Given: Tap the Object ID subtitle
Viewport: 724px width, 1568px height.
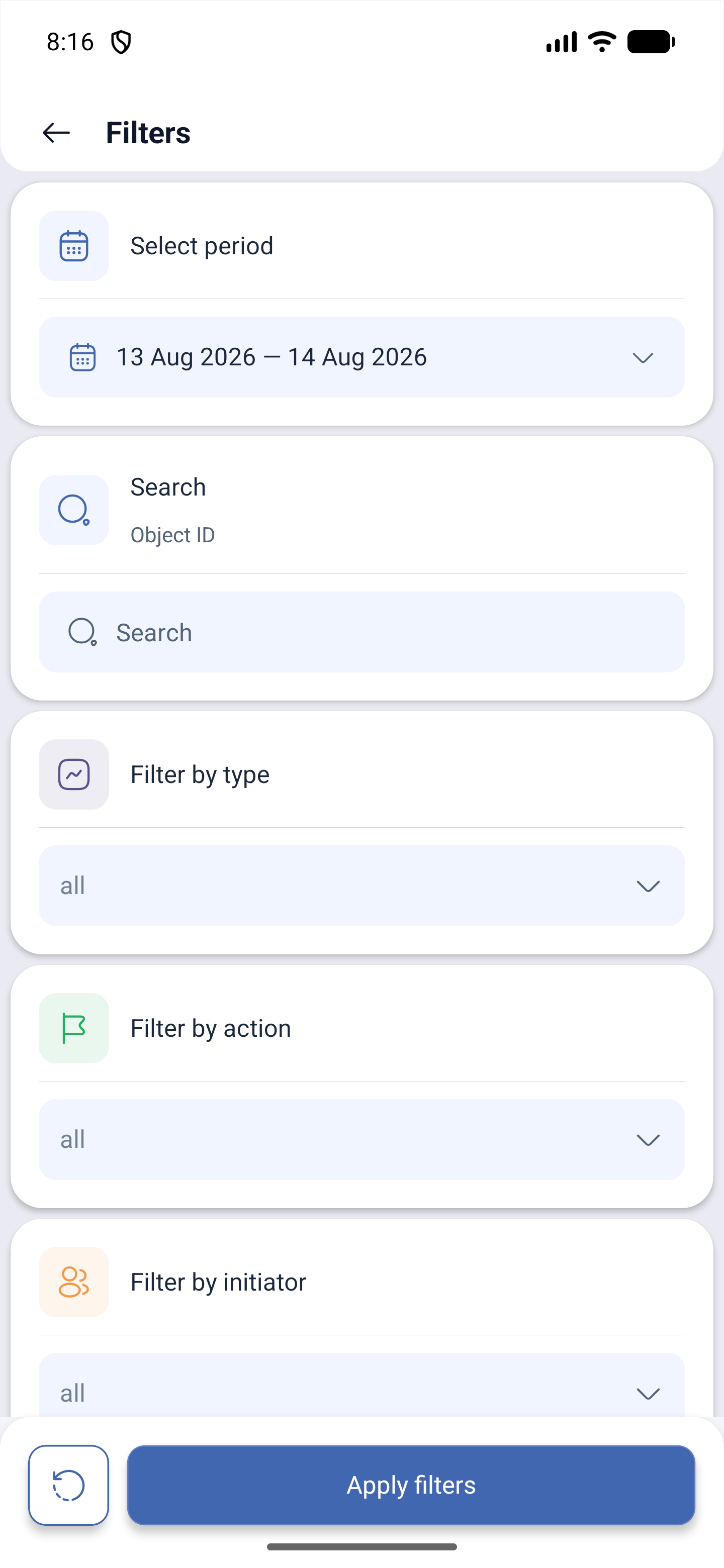Looking at the screenshot, I should click(x=172, y=535).
